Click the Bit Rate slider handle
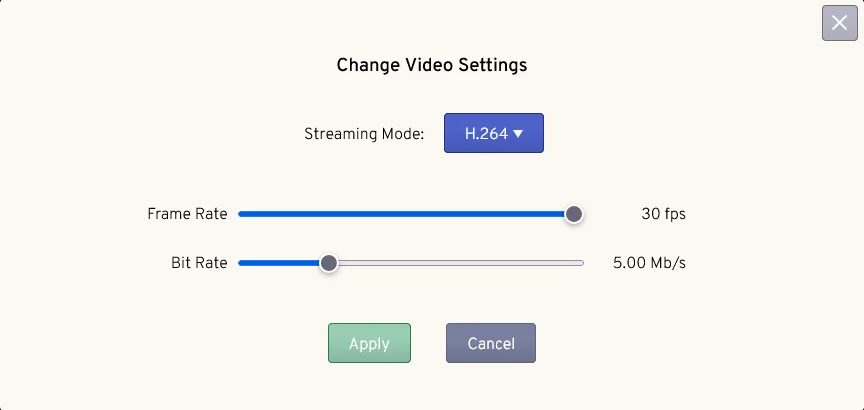864x410 pixels. [x=329, y=263]
